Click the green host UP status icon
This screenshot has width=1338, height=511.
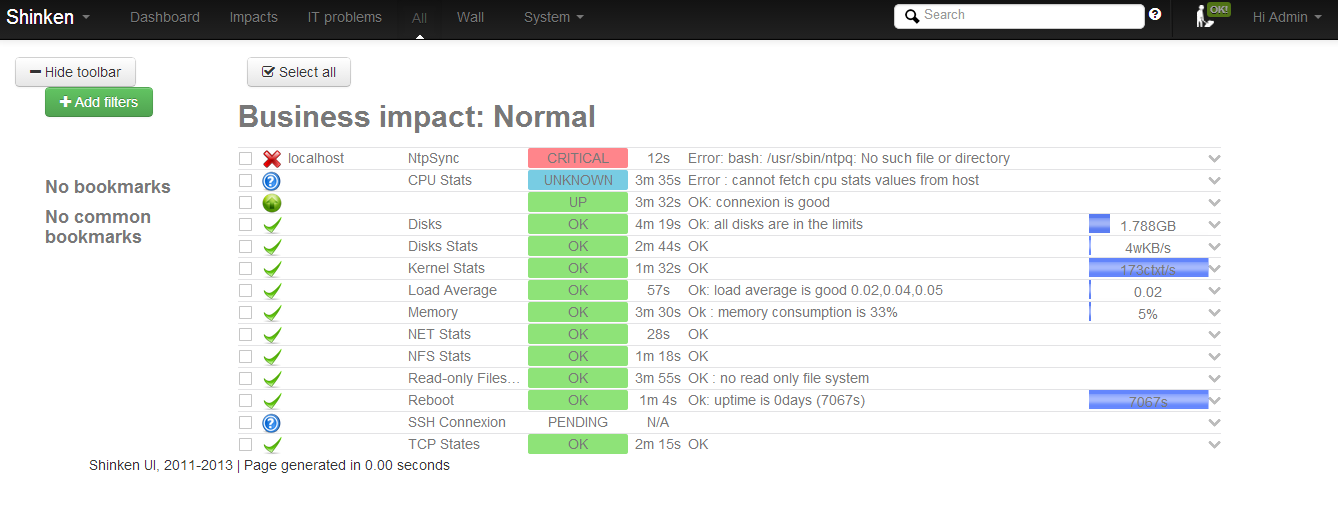(271, 203)
